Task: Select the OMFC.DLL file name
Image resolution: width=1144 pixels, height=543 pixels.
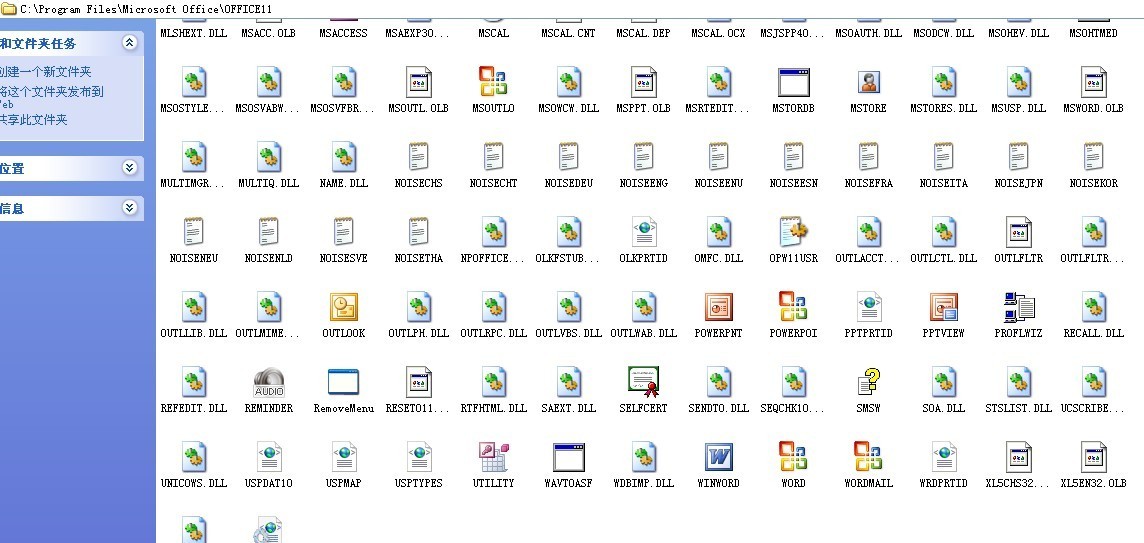Action: pyautogui.click(x=719, y=258)
